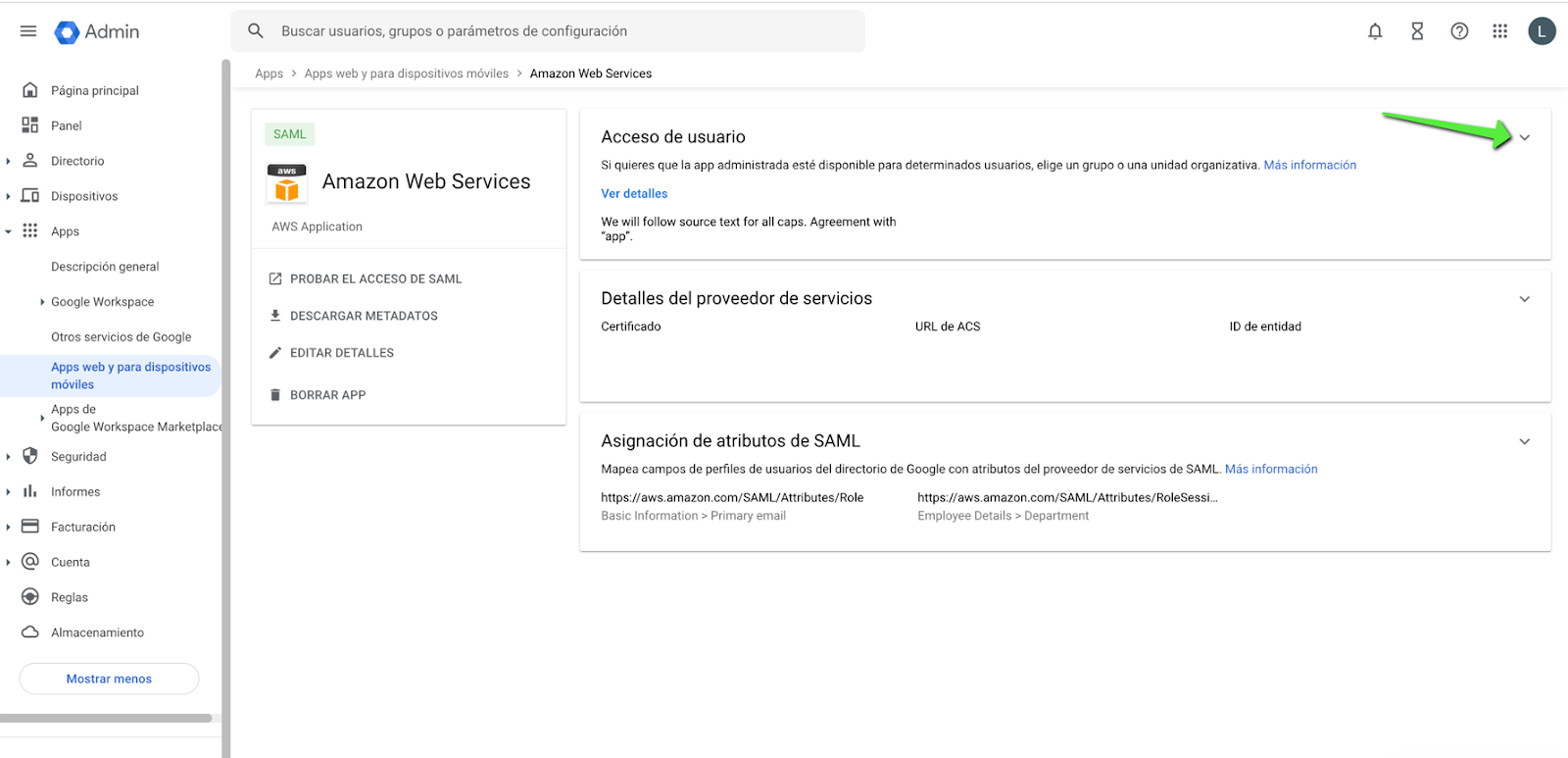
Task: Click the Apps grid icon in sidebar
Action: pyautogui.click(x=30, y=231)
